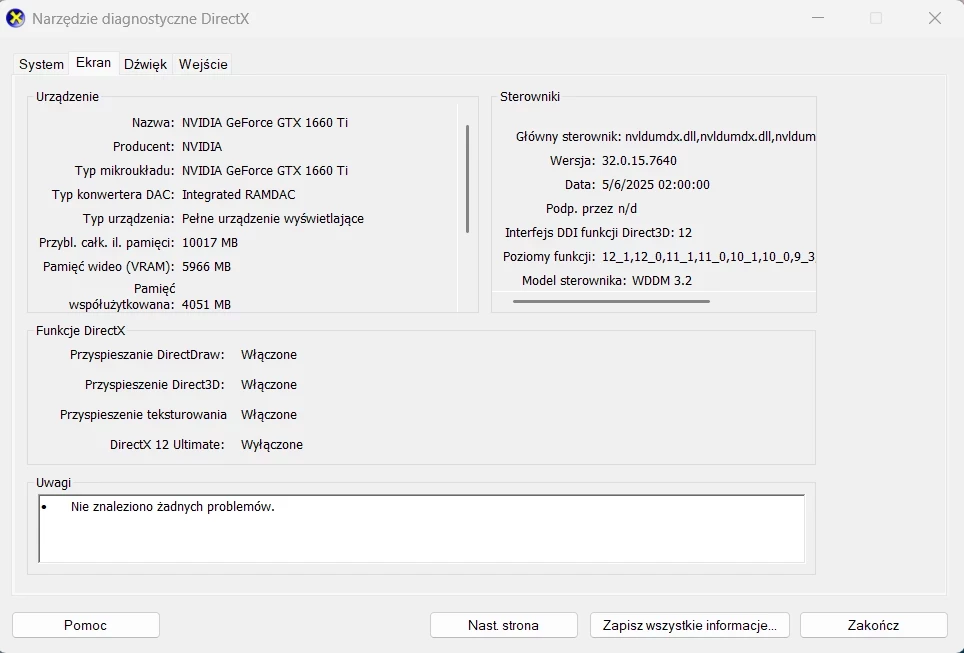
Task: Close the DirectX diagnostic window
Action: tap(934, 18)
